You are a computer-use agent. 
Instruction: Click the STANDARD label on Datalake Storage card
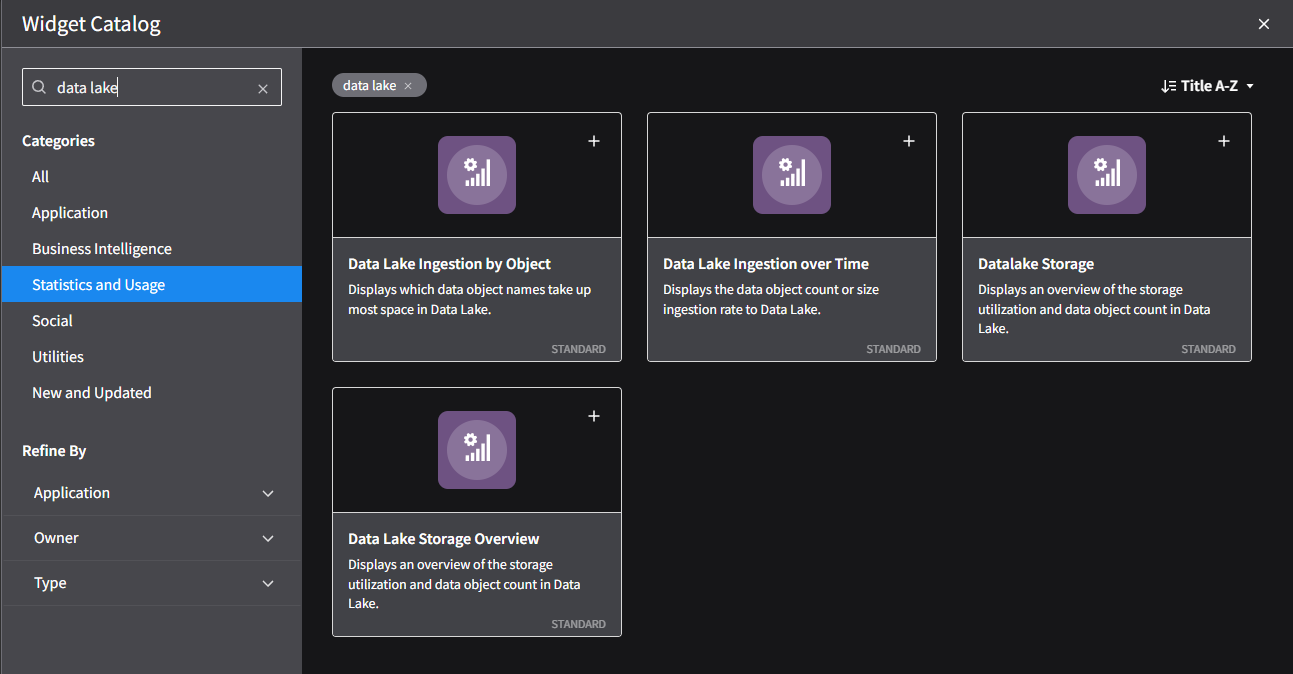coord(1208,349)
